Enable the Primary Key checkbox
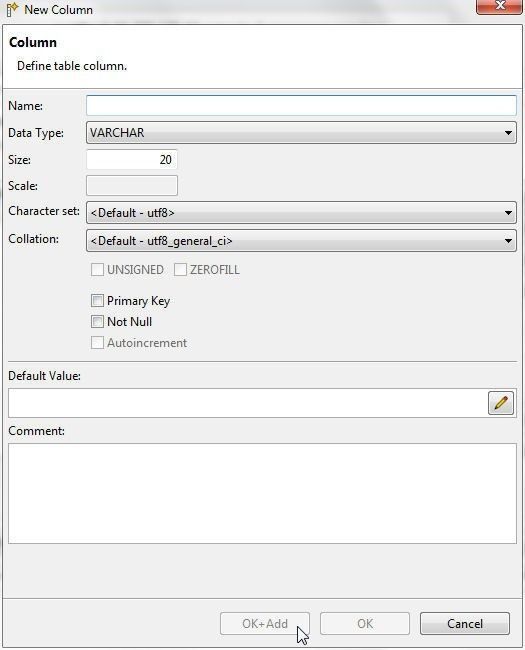 [x=97, y=301]
